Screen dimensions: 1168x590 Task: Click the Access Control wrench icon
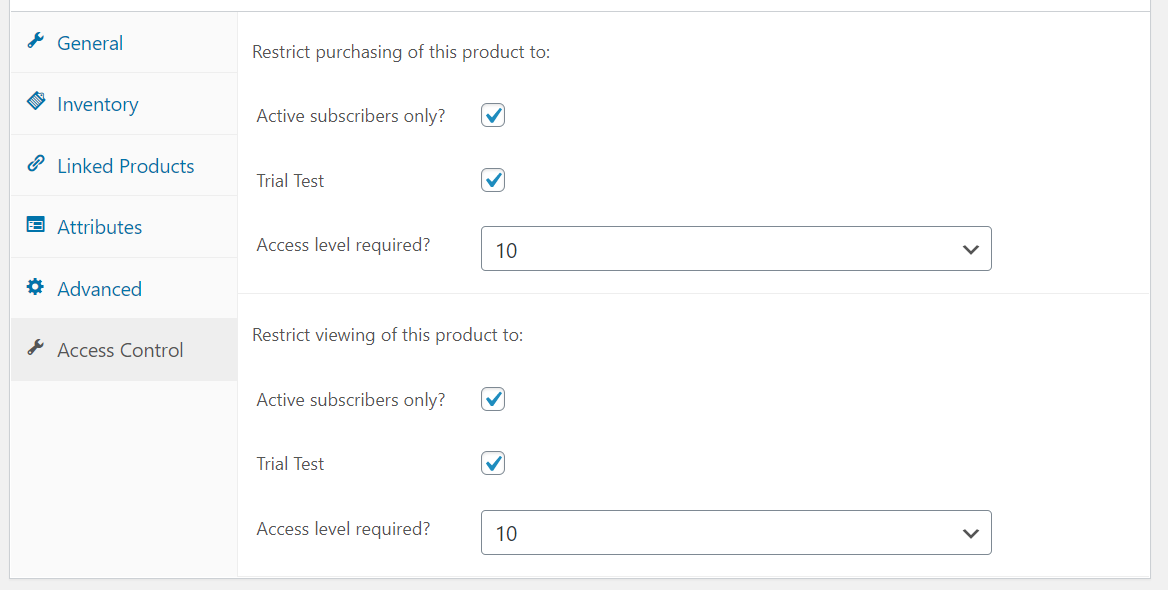coord(36,348)
